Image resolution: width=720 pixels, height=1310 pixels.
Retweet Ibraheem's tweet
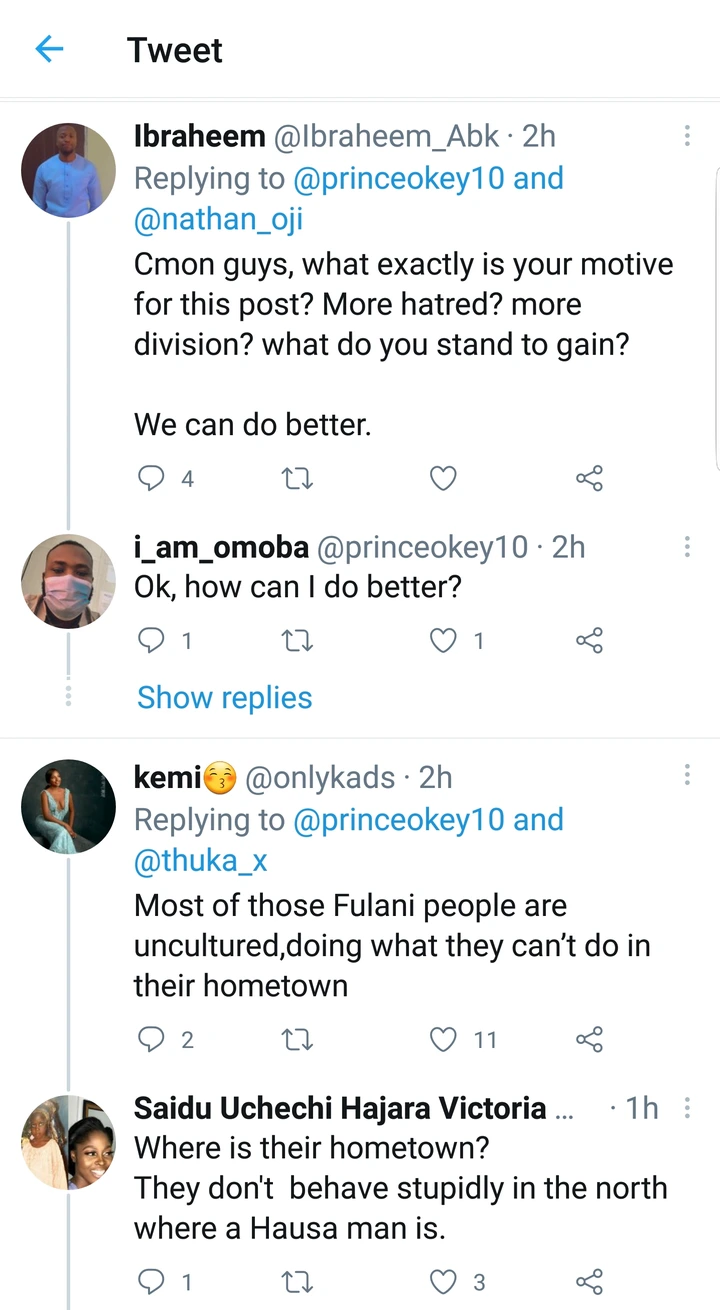298,479
